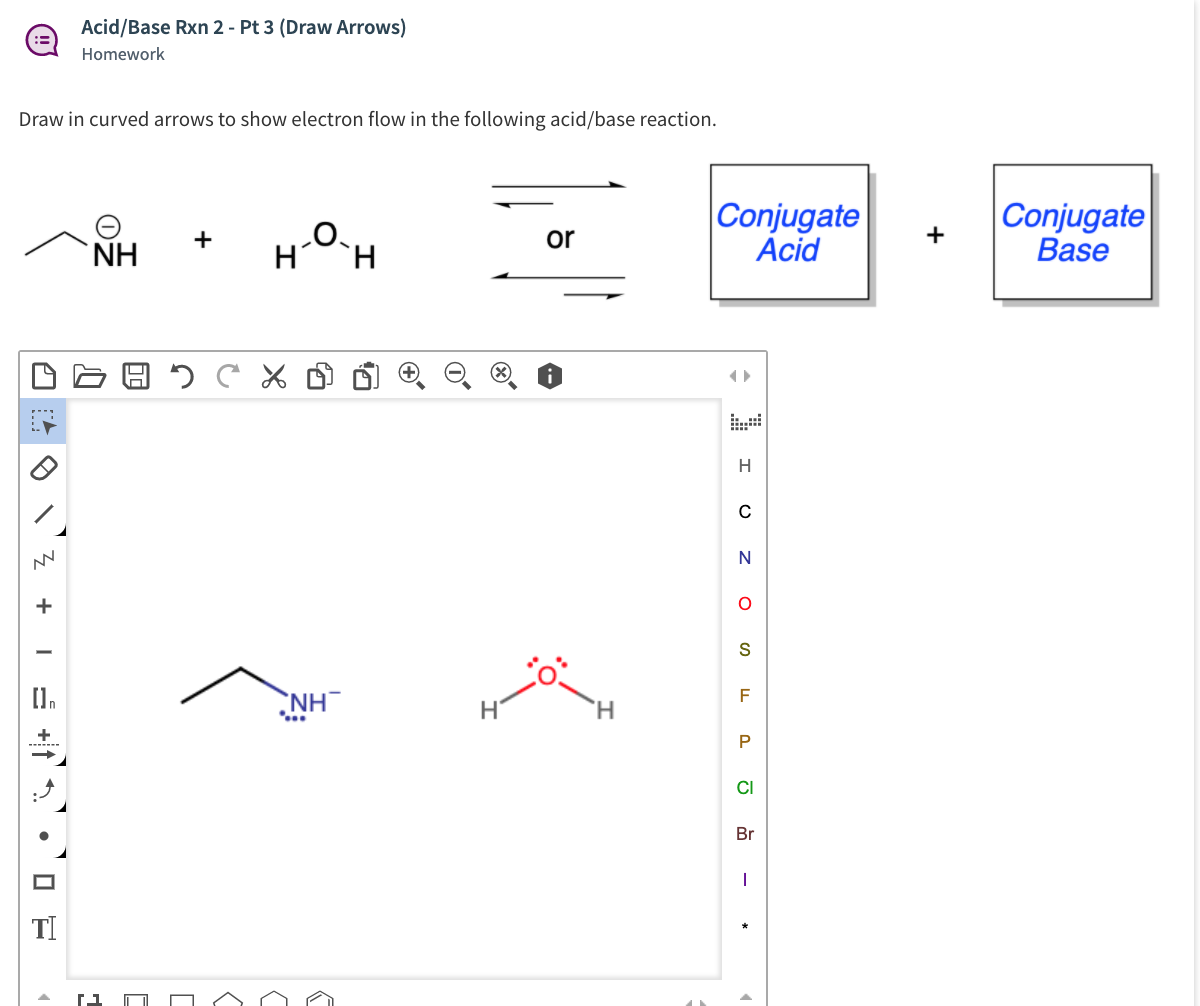This screenshot has width=1200, height=1006.
Task: Select the chain drawing tool
Action: (x=44, y=560)
